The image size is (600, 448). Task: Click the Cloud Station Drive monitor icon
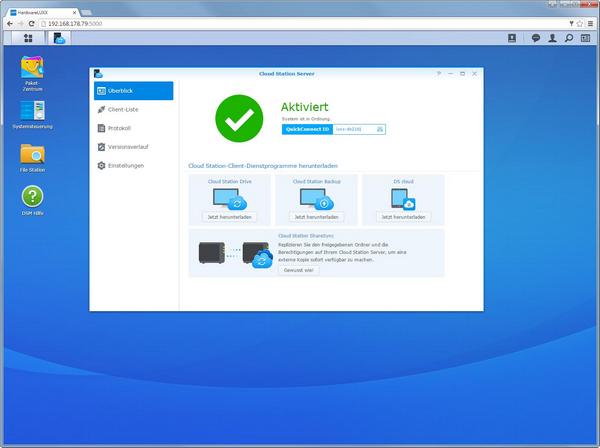[230, 199]
